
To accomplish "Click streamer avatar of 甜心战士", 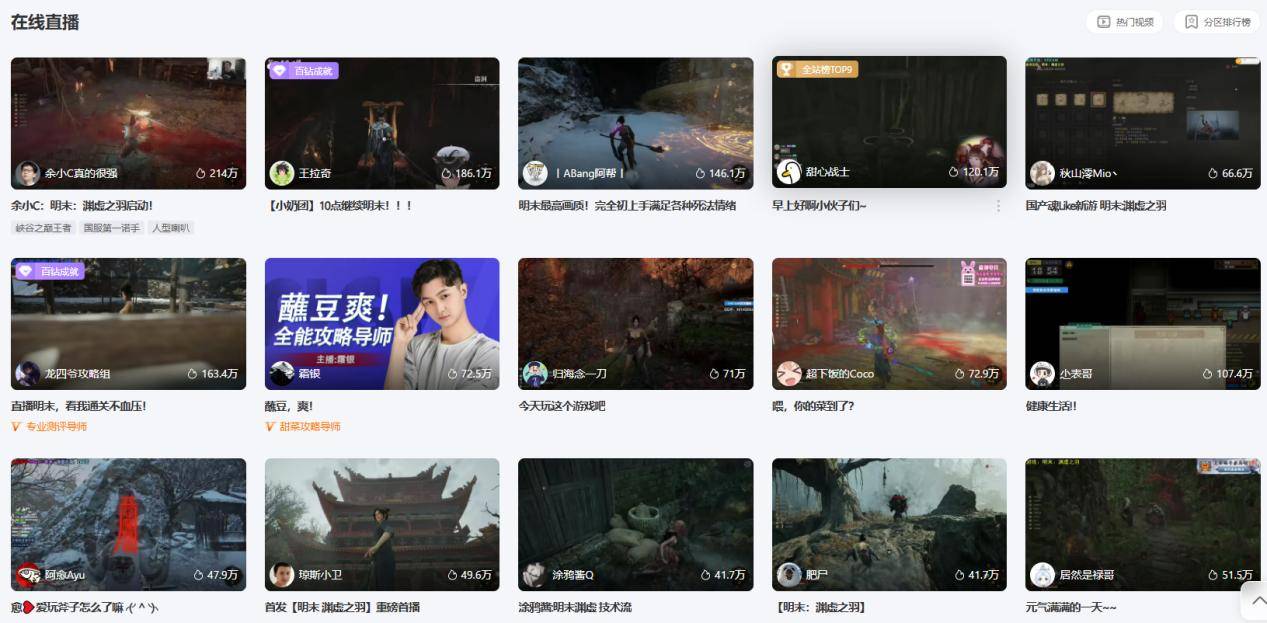I will (x=789, y=172).
